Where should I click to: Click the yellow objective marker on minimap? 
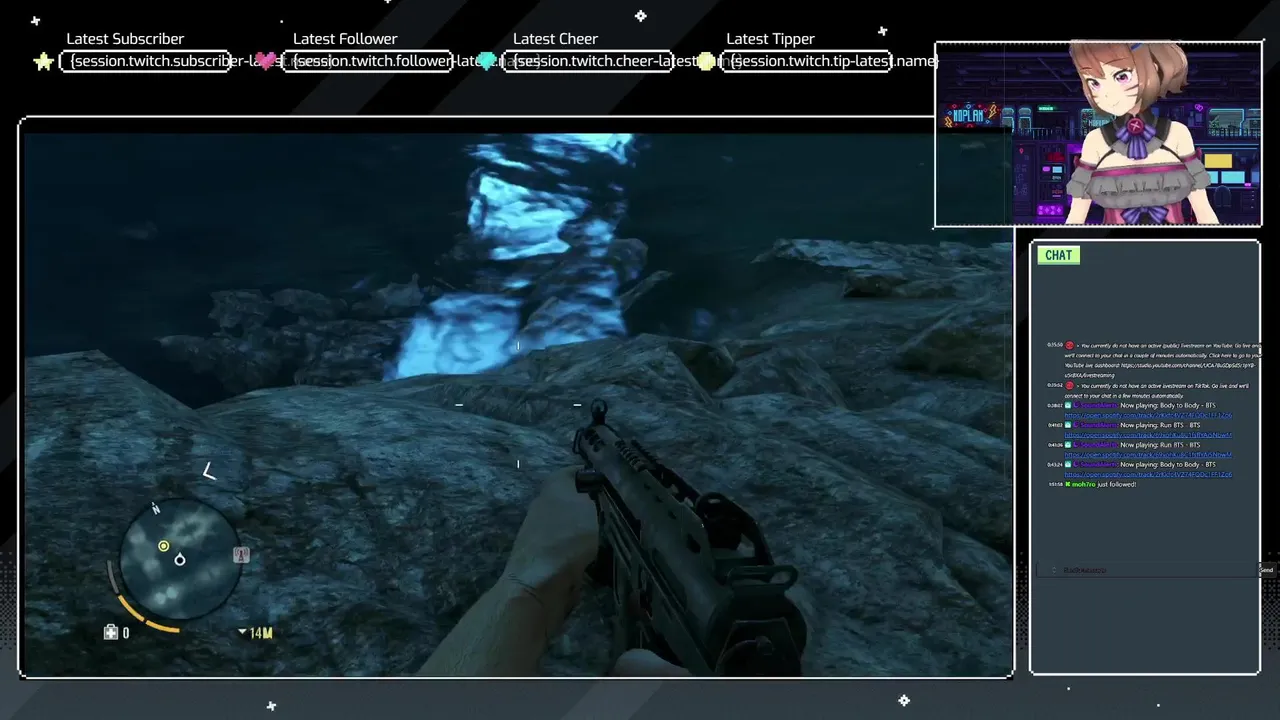(164, 546)
